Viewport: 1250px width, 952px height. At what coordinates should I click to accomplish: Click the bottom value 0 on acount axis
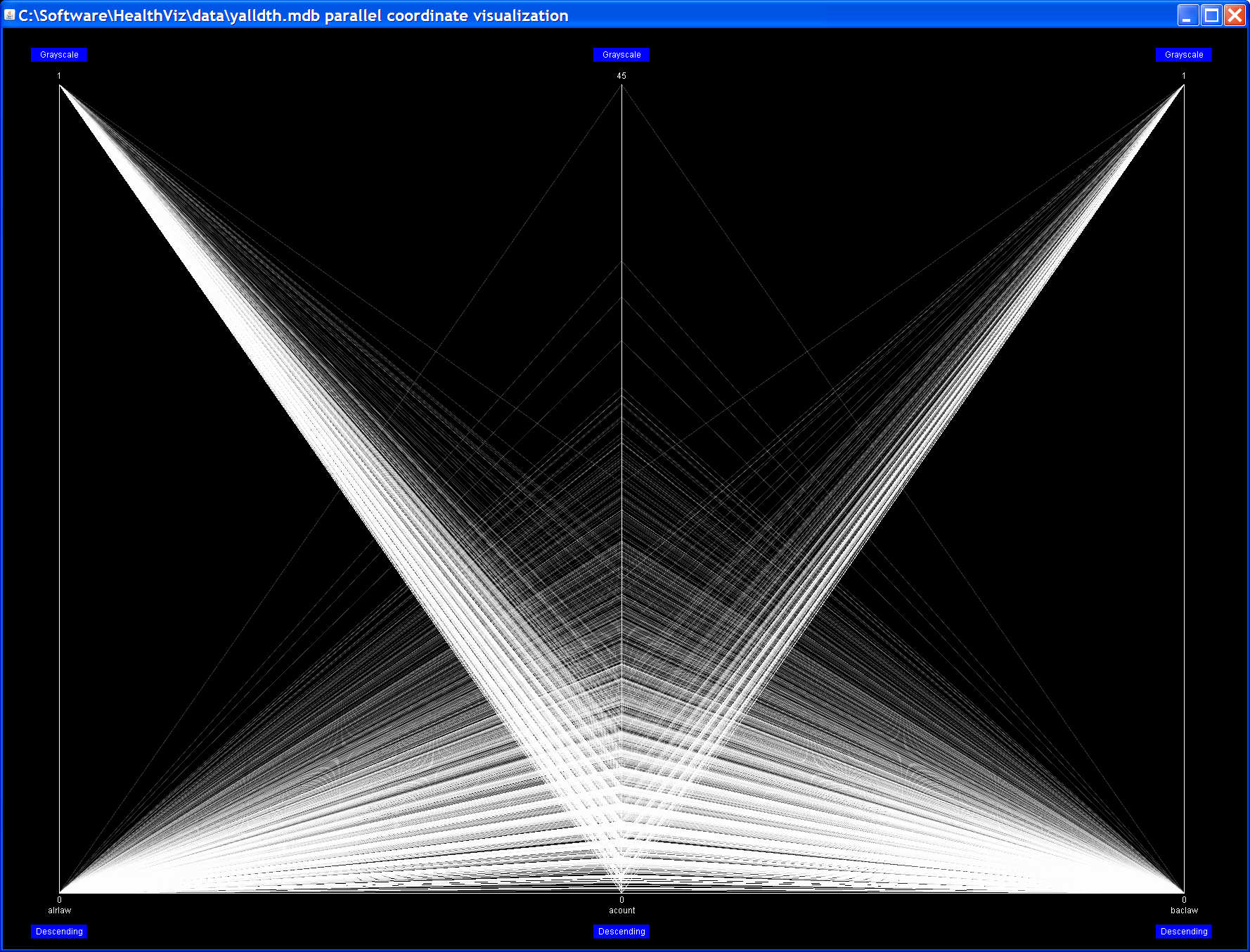tap(621, 900)
